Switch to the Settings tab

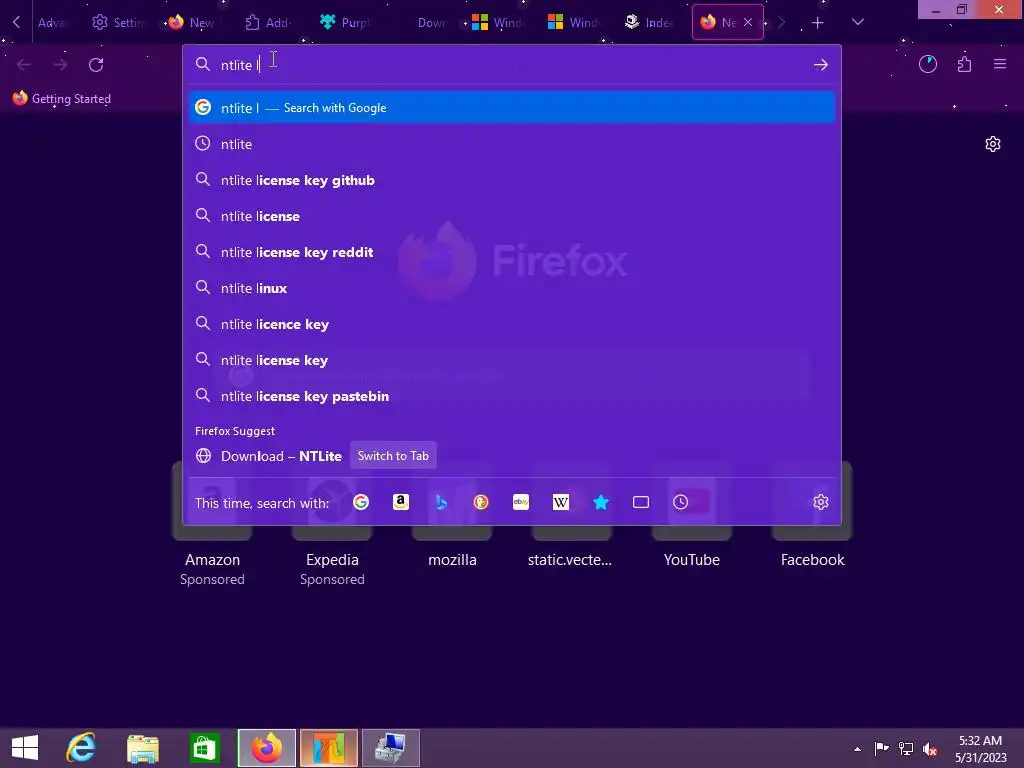(119, 23)
